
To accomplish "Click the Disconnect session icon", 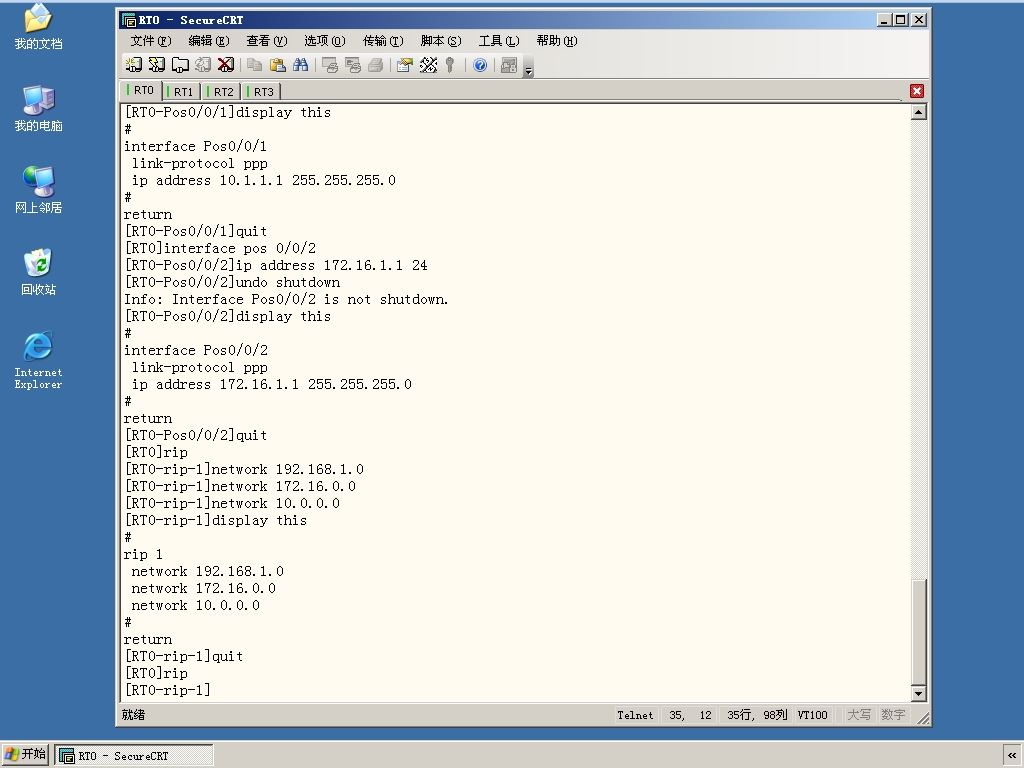I will (226, 65).
